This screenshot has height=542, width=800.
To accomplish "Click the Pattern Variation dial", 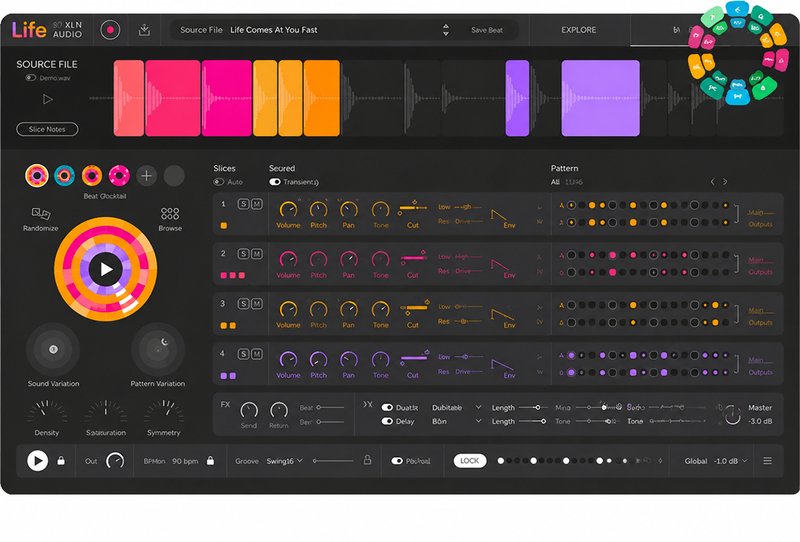I will pos(158,350).
